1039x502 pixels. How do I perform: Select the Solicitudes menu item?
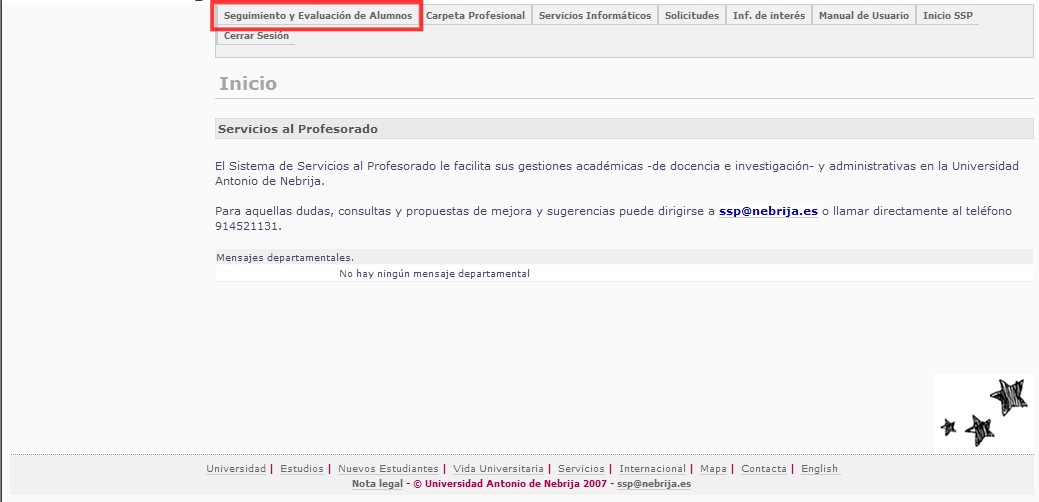coord(692,15)
